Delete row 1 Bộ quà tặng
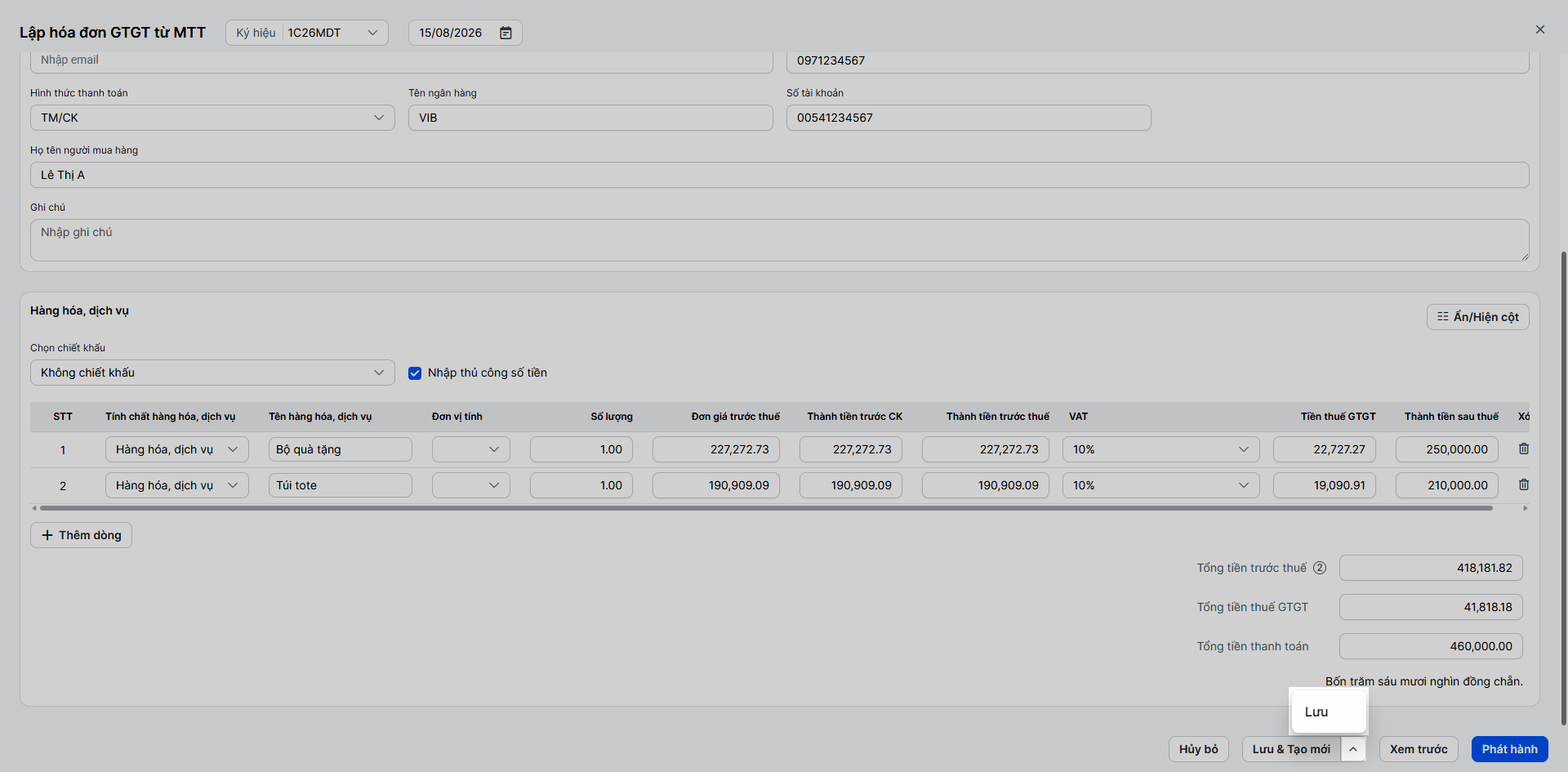This screenshot has height=772, width=1568. click(x=1524, y=448)
